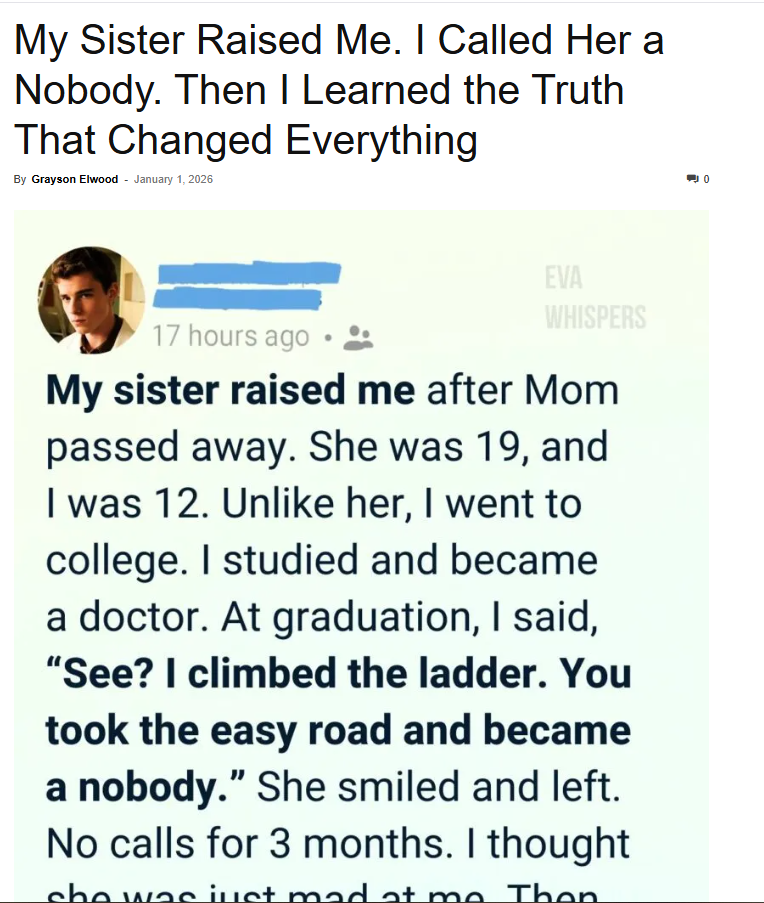
Task: Click the January 1, 2026 date
Action: pos(173,179)
